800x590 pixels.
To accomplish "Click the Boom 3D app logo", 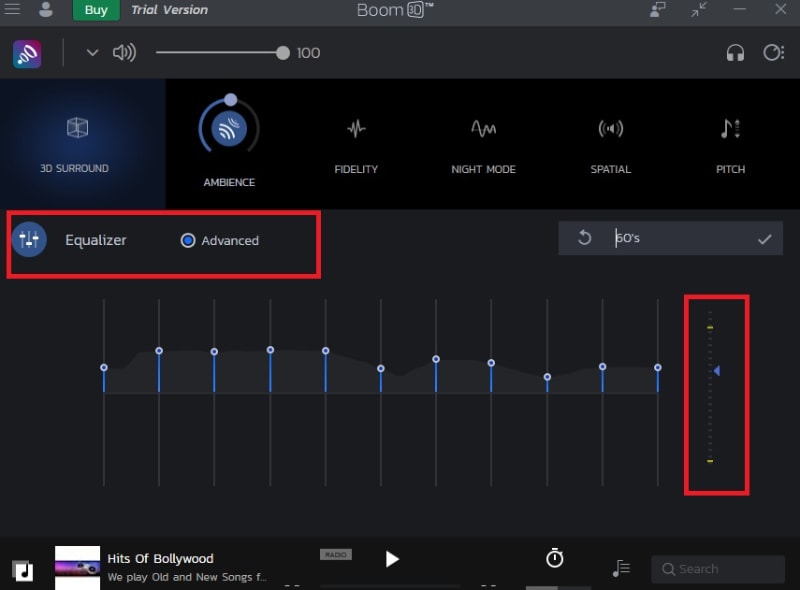I will pyautogui.click(x=27, y=54).
